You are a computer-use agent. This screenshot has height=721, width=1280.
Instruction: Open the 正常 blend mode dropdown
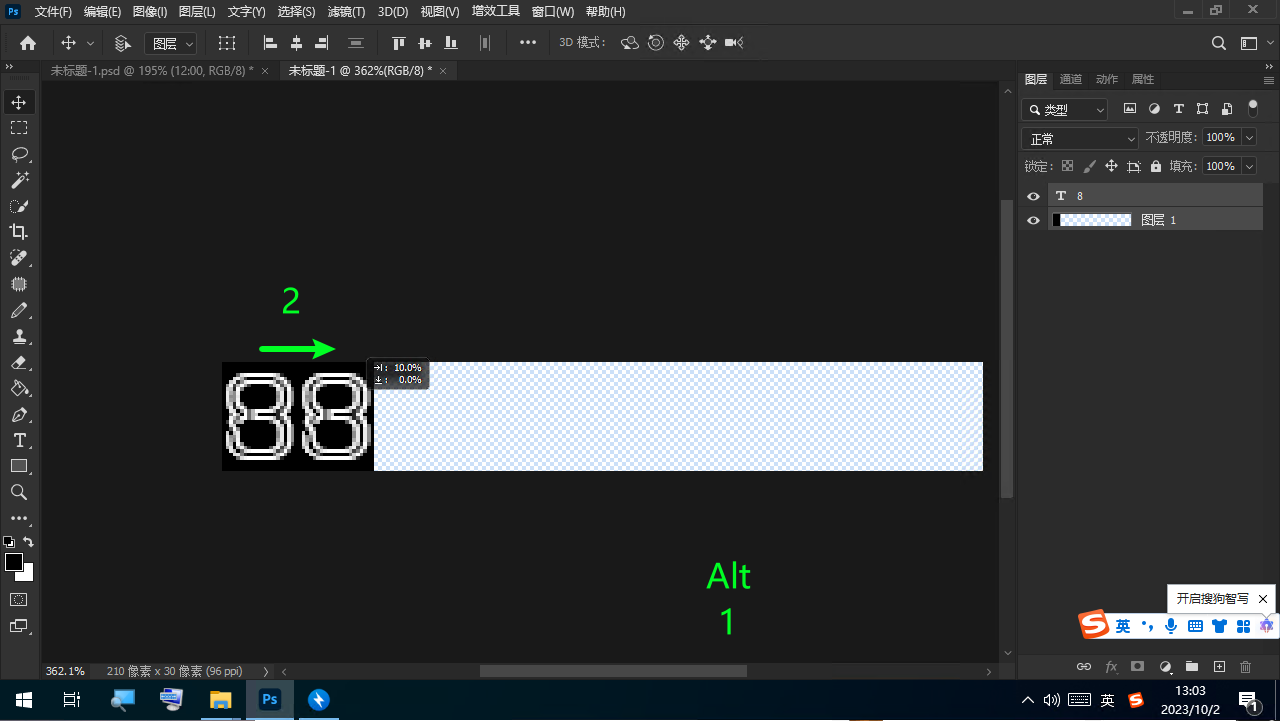click(1079, 139)
